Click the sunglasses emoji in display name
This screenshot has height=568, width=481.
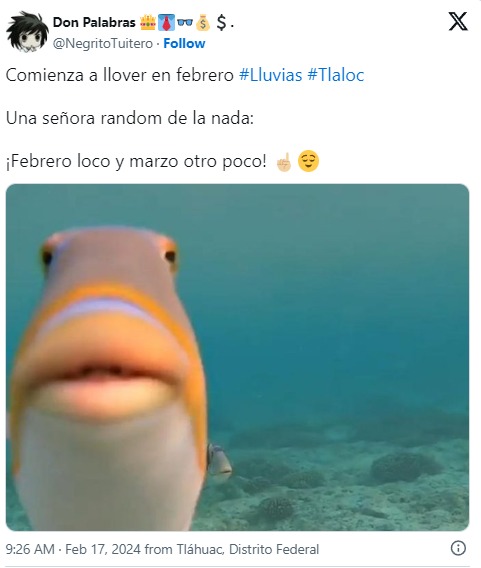coord(185,22)
